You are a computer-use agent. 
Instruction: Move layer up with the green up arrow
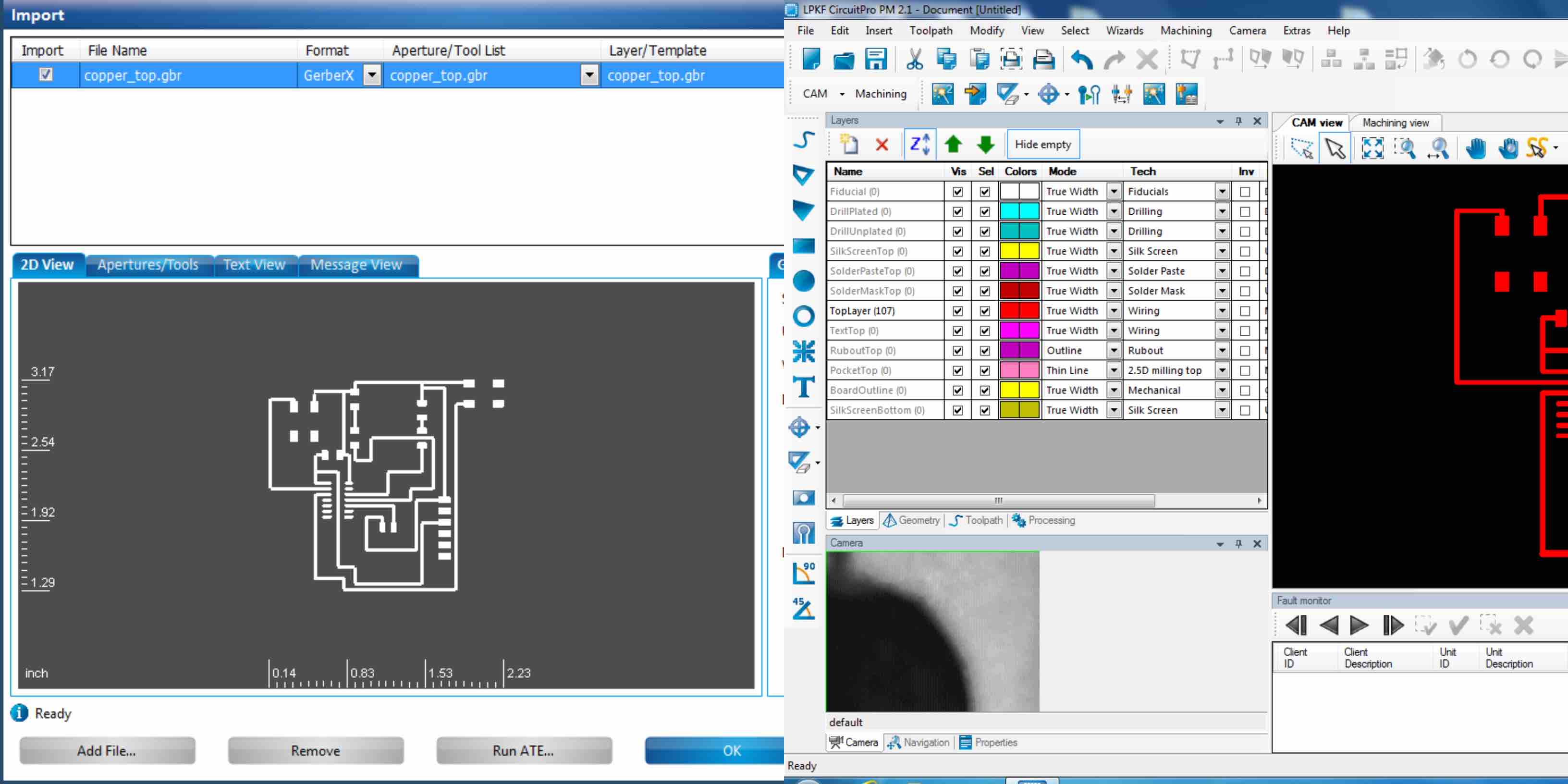953,144
